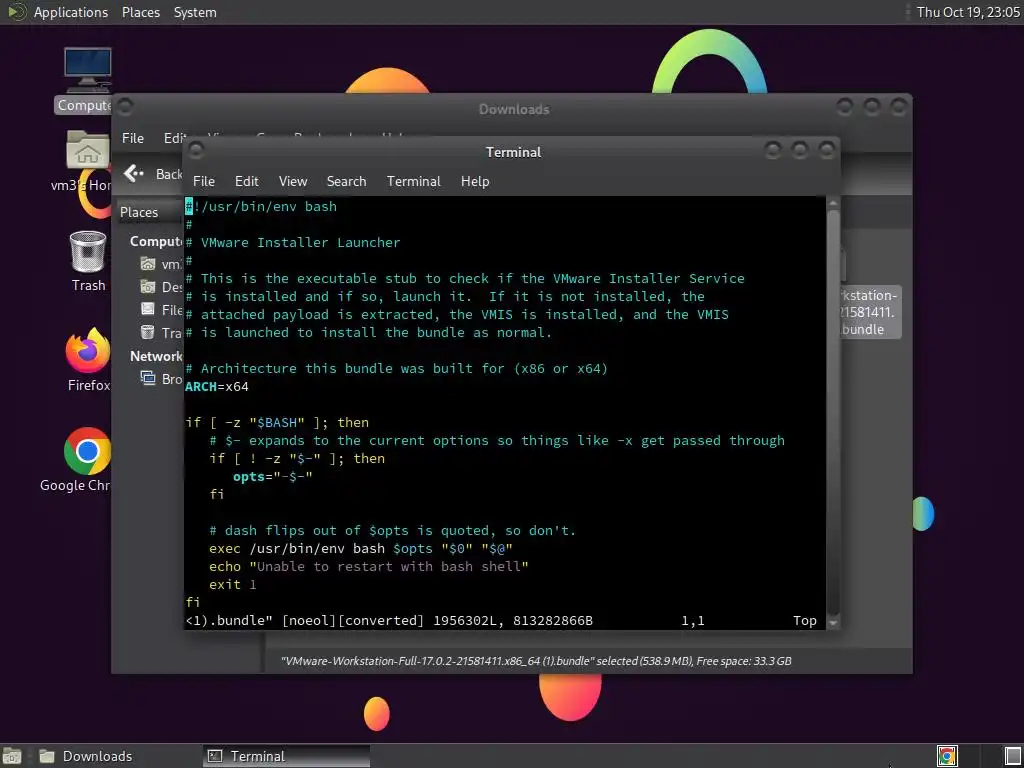Open the Applications menu
The height and width of the screenshot is (768, 1024).
click(x=71, y=12)
